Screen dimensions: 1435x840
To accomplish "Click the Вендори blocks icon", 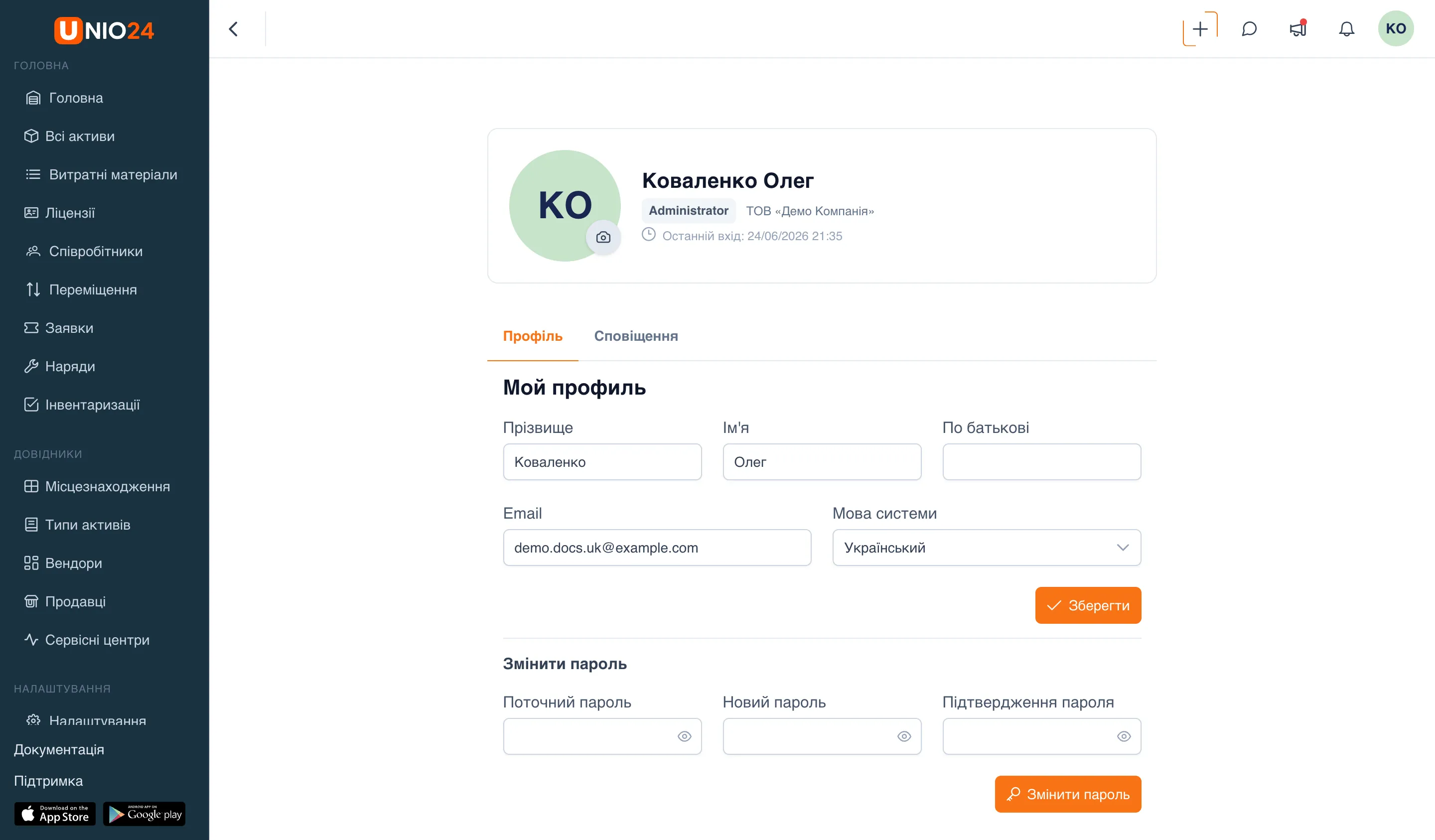I will tap(31, 563).
